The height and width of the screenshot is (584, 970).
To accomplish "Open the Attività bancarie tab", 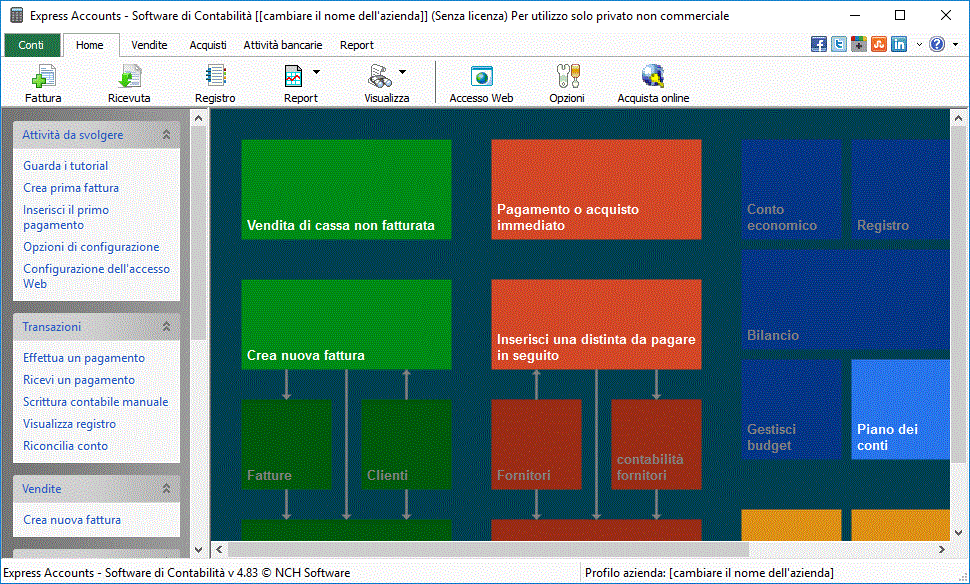I will coord(283,45).
